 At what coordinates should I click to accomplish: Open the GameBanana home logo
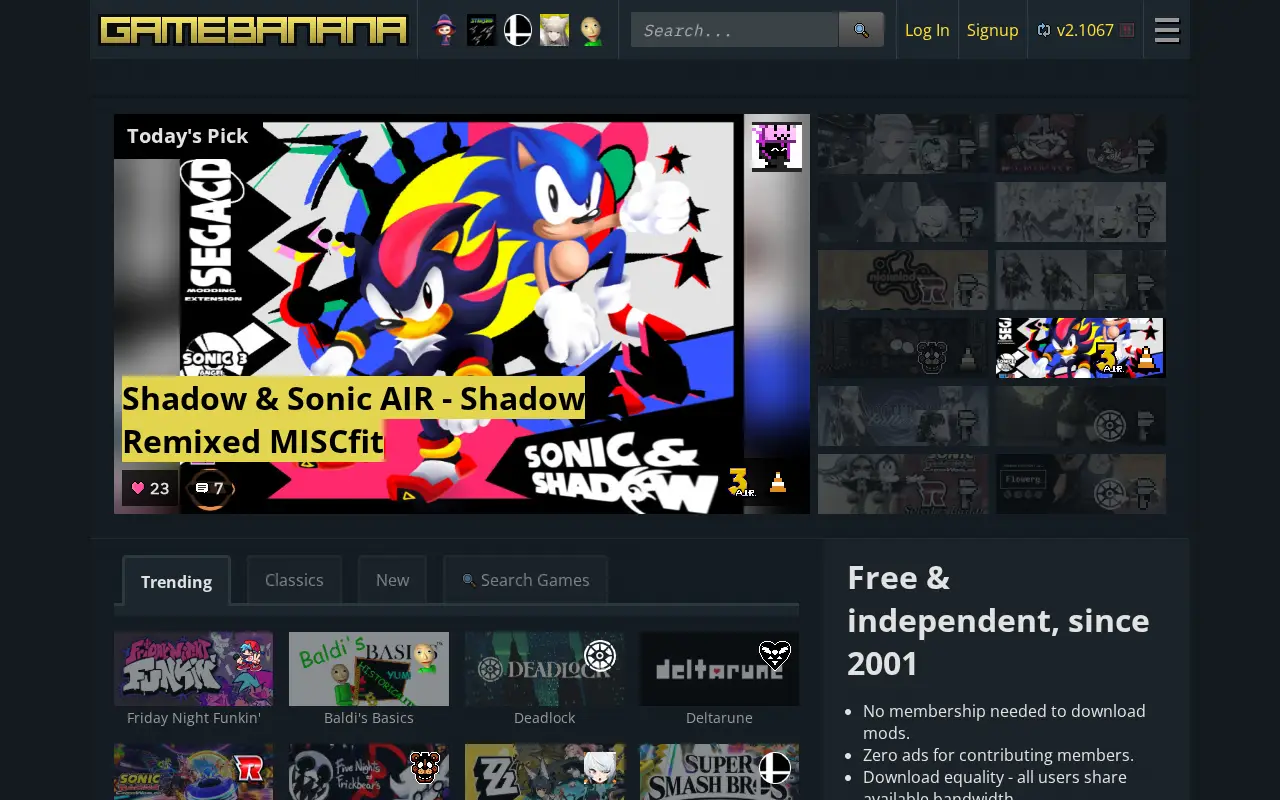(254, 30)
